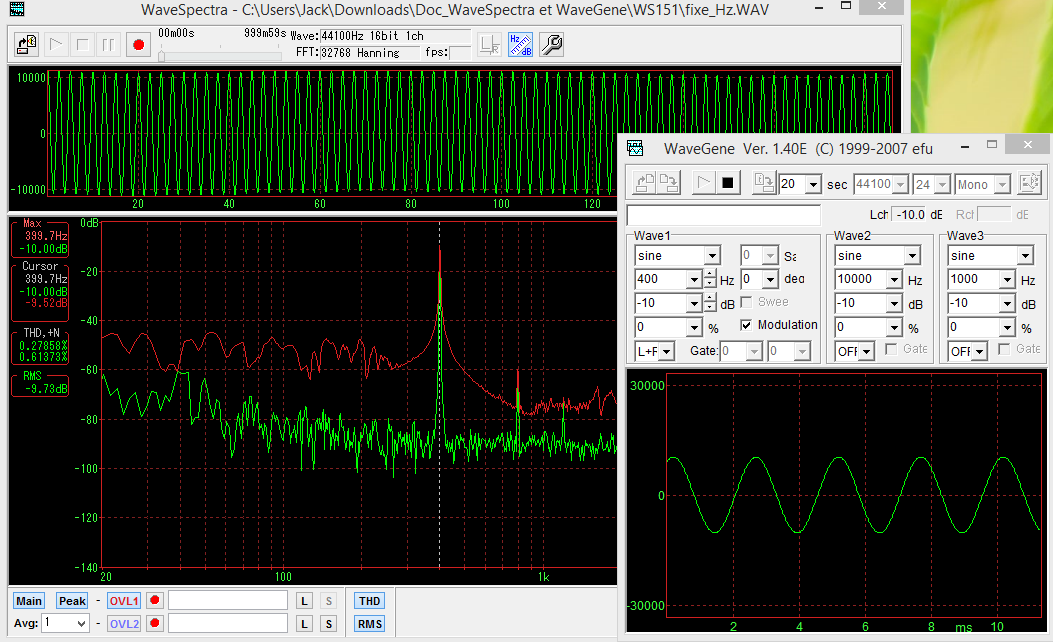Select the Main display mode tab

click(29, 600)
